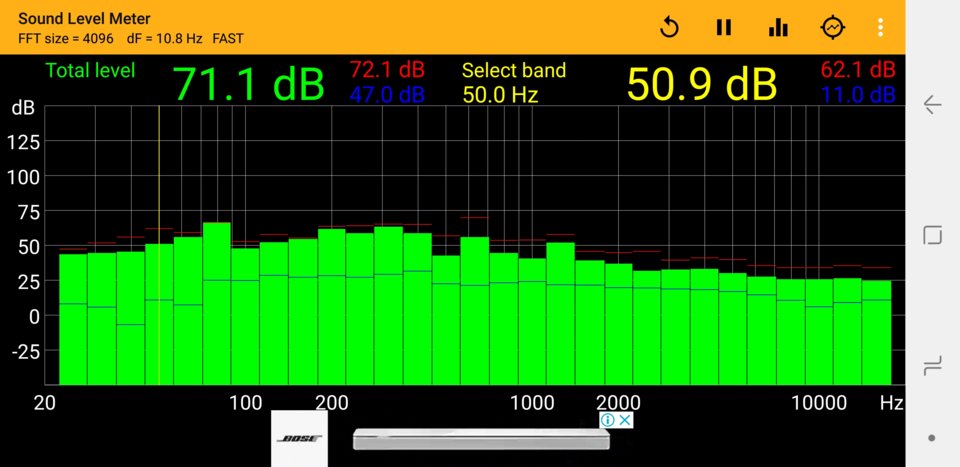Tap the Sound Level Meter title
Viewport: 960px width, 467px height.
pos(84,19)
